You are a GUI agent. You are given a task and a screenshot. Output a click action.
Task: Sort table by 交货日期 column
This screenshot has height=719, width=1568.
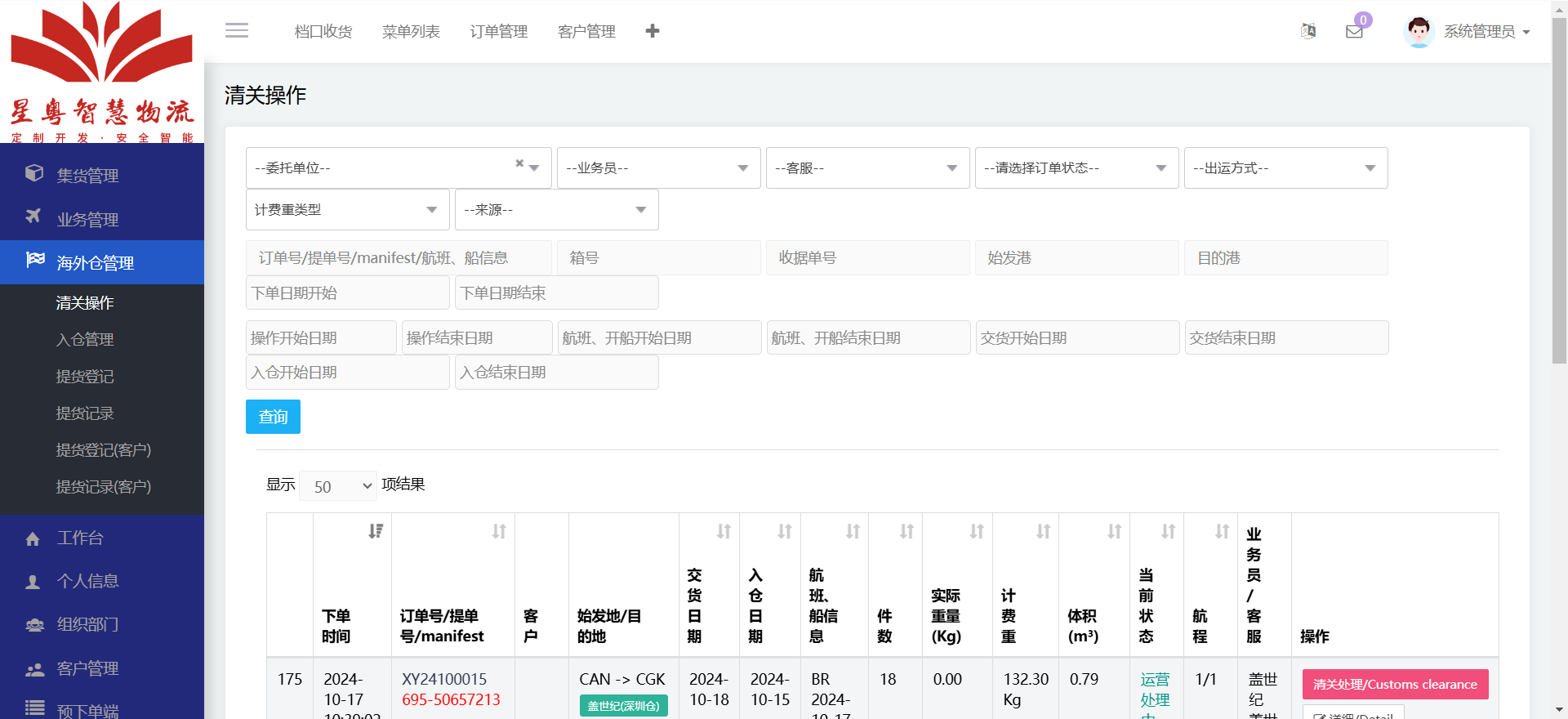click(724, 531)
